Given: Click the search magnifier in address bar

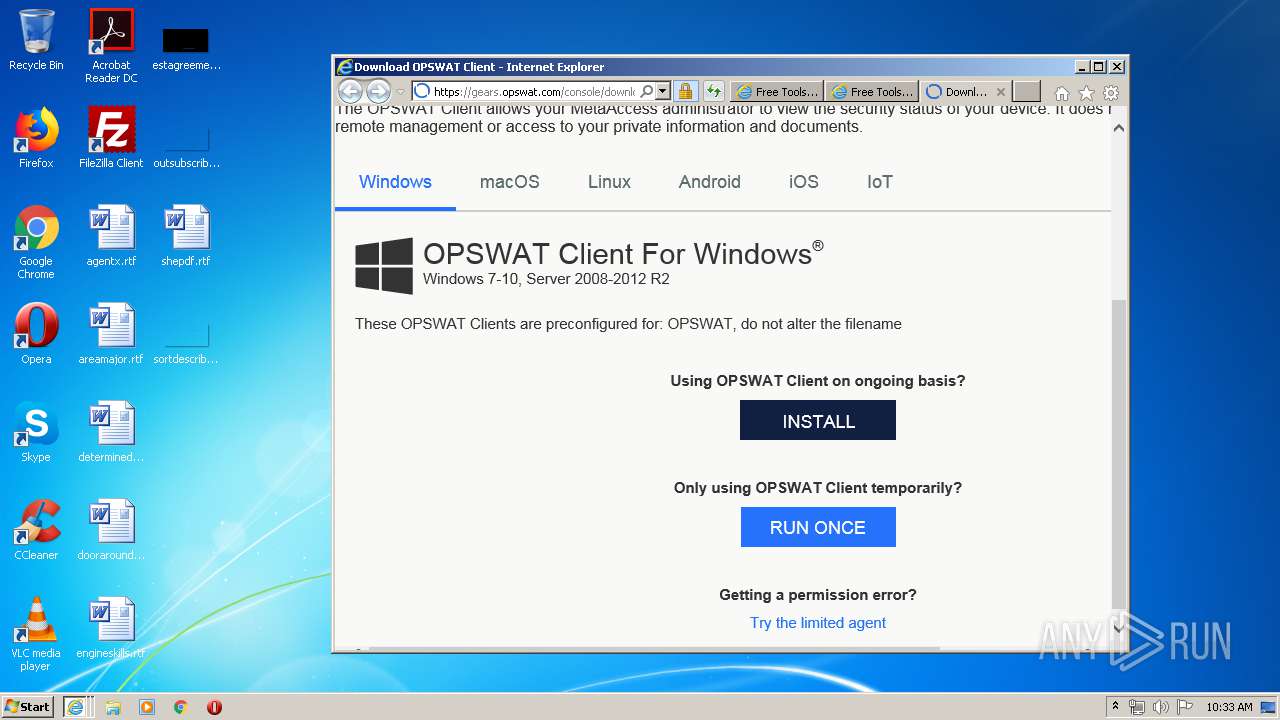Looking at the screenshot, I should [647, 91].
